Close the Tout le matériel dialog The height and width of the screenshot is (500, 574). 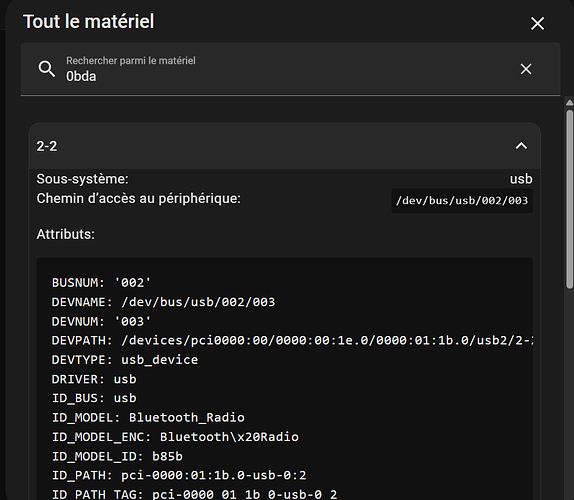(x=537, y=24)
